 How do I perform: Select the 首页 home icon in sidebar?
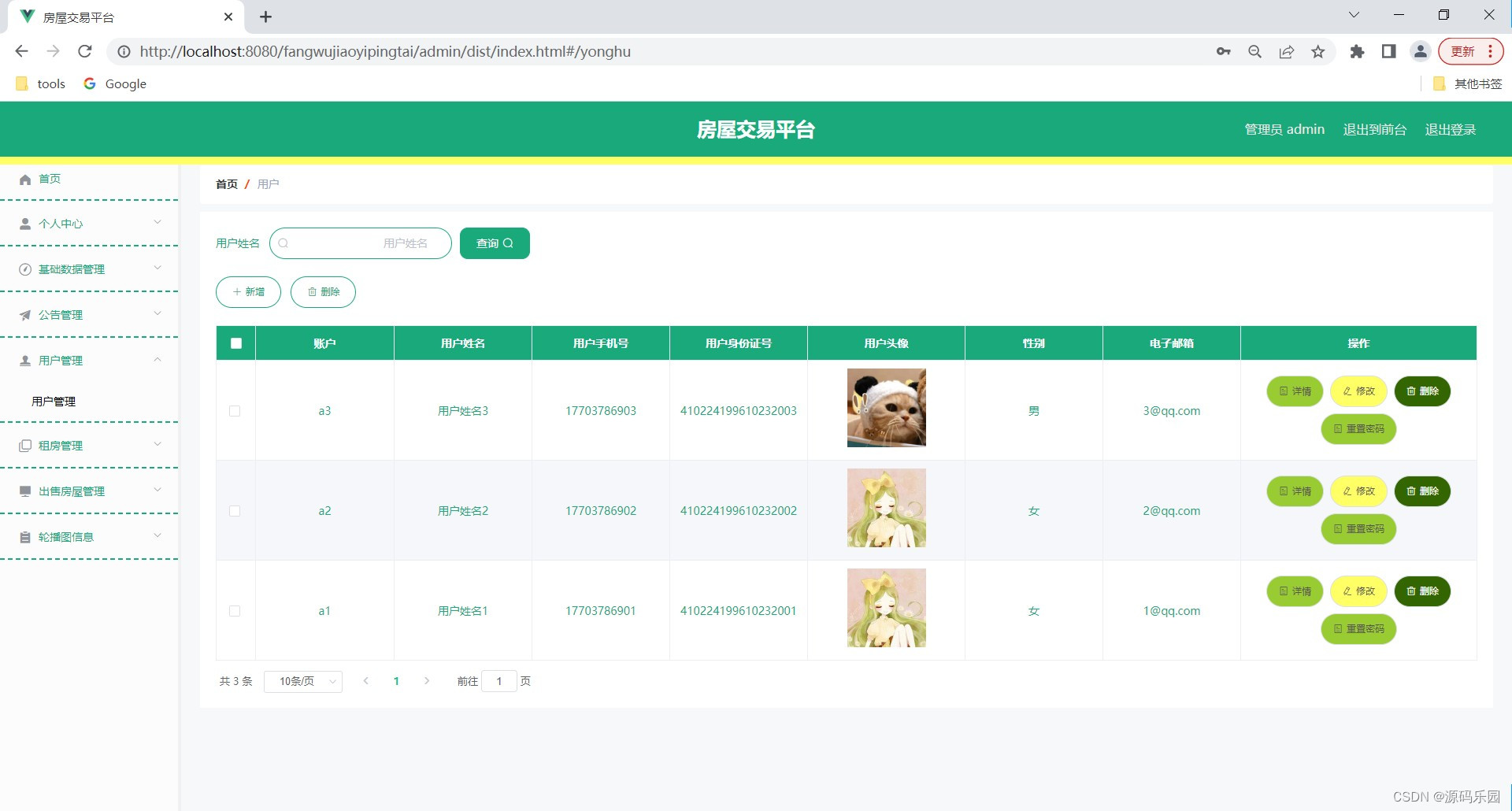pyautogui.click(x=24, y=179)
